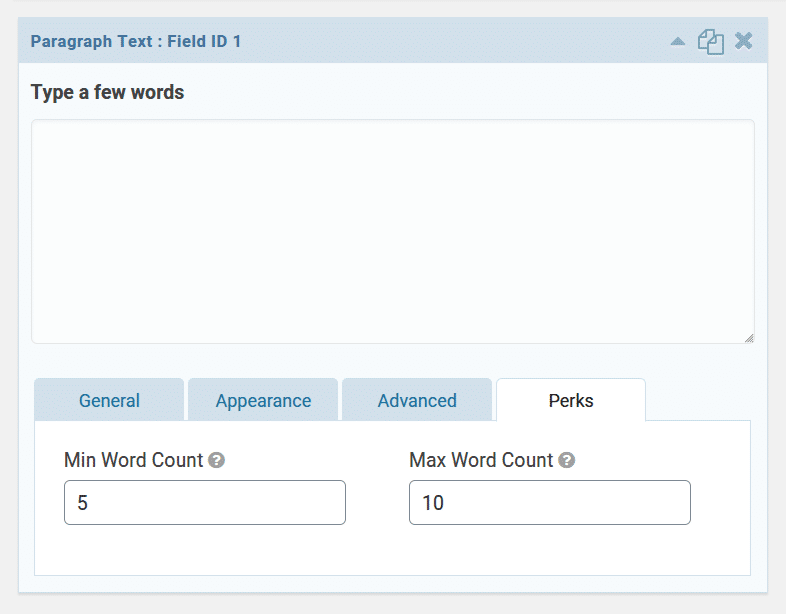Image resolution: width=786 pixels, height=614 pixels.
Task: Click empty area of the Perks settings panel
Action: point(393,550)
